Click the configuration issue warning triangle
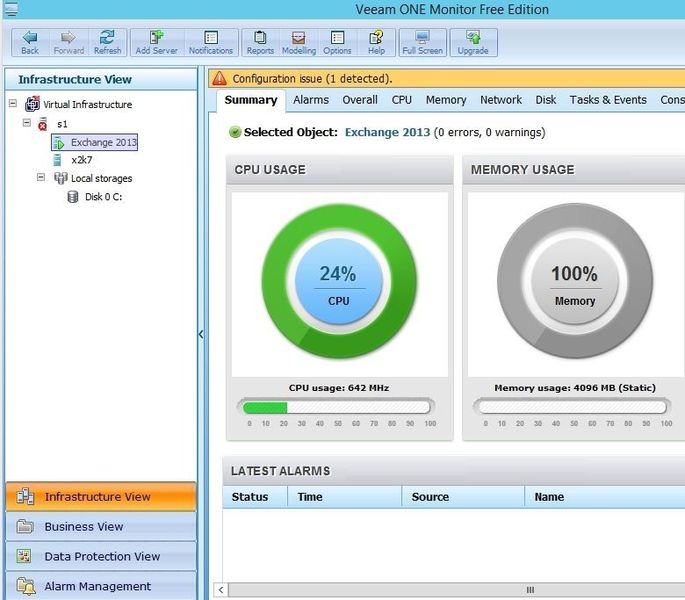 [219, 79]
